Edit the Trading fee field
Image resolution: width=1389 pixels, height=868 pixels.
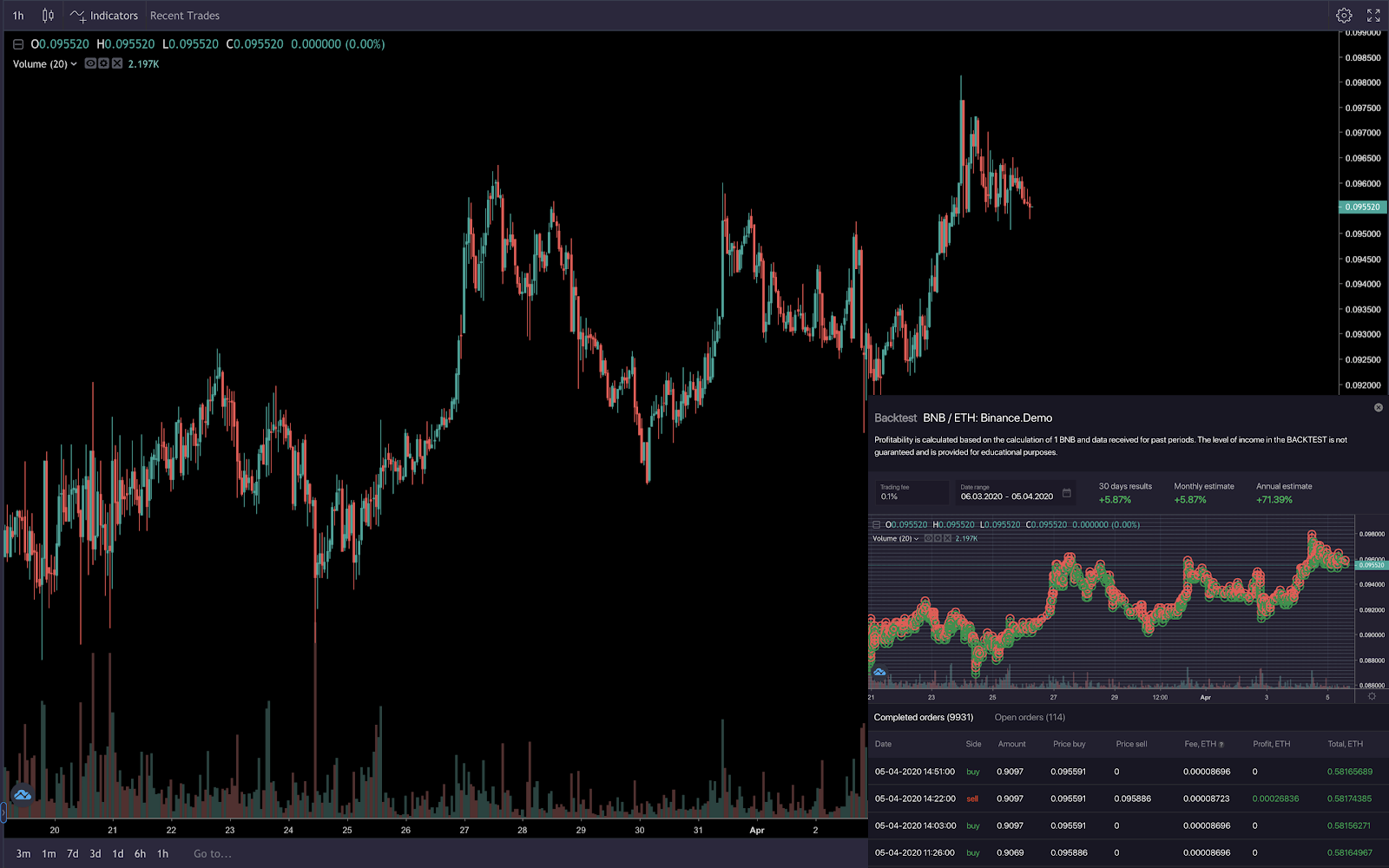click(912, 492)
